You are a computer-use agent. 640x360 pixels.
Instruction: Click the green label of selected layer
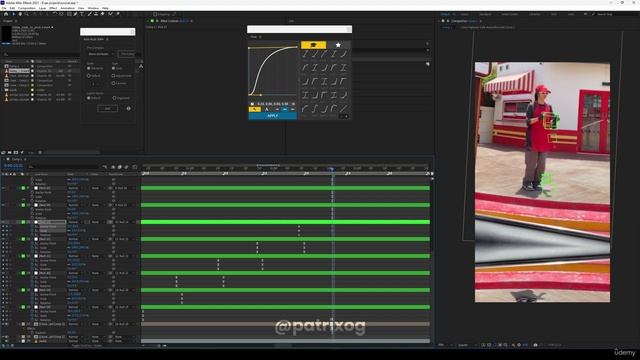23,222
